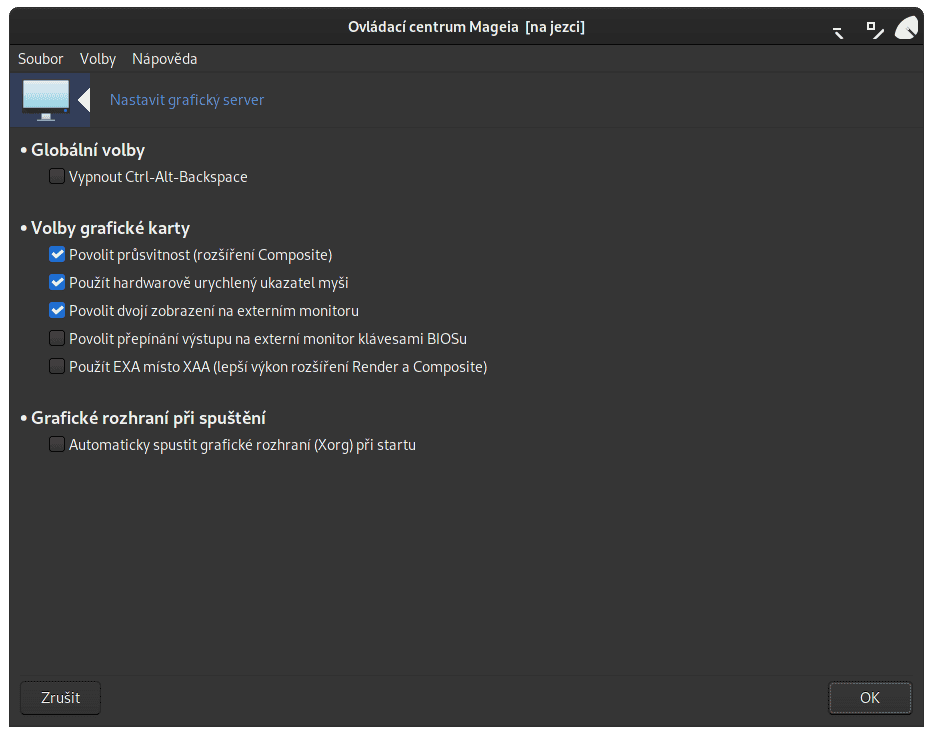Click the restore window icon in the title bar
The image size is (933, 736).
pyautogui.click(x=875, y=28)
